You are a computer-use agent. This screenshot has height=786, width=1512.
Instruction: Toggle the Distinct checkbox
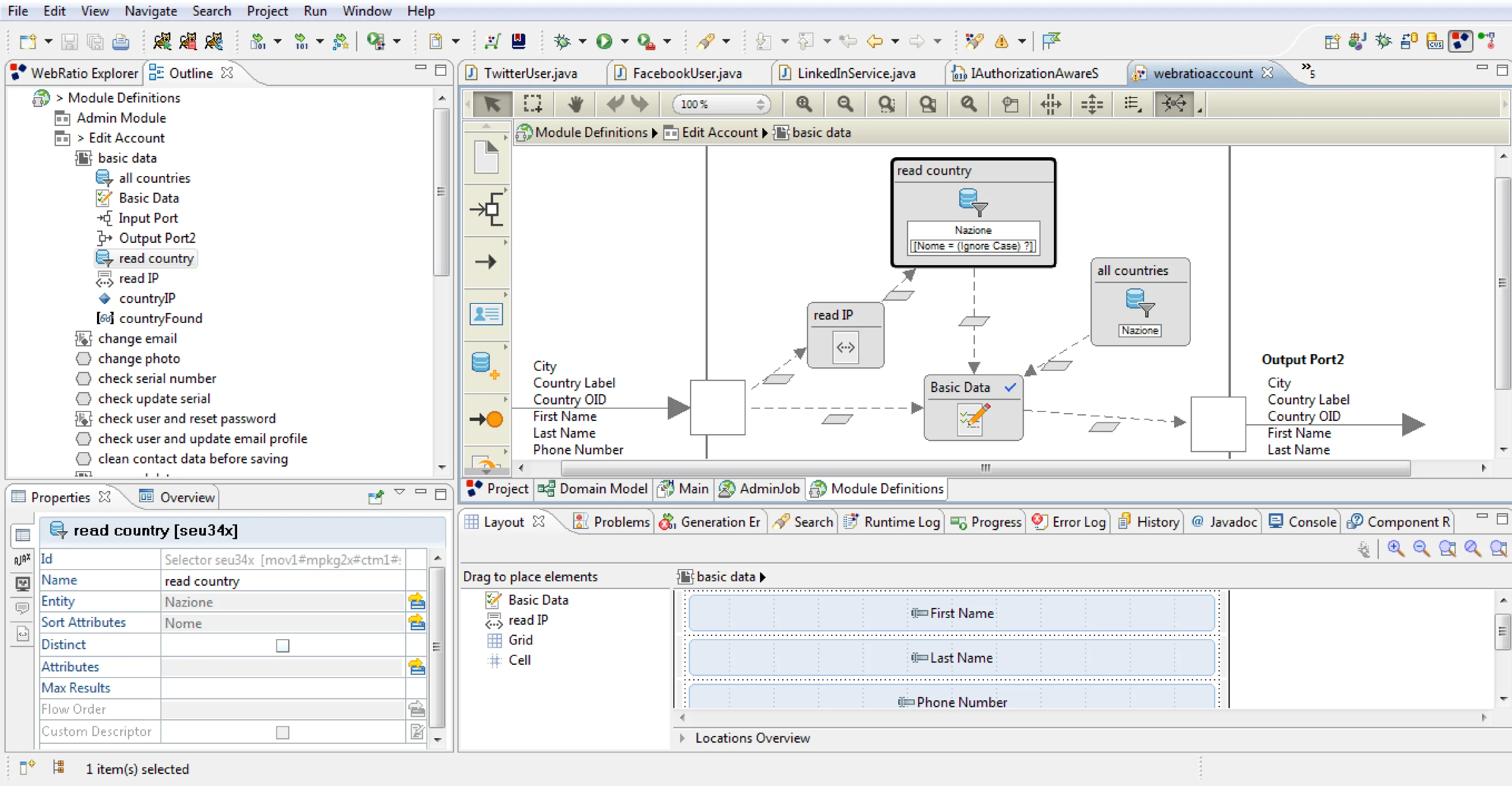pos(283,645)
